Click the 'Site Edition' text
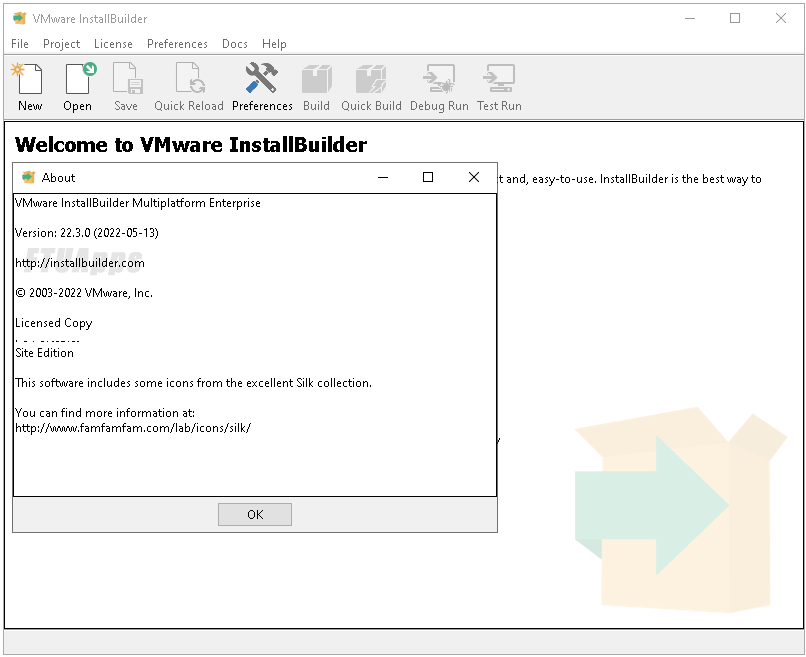 point(44,353)
